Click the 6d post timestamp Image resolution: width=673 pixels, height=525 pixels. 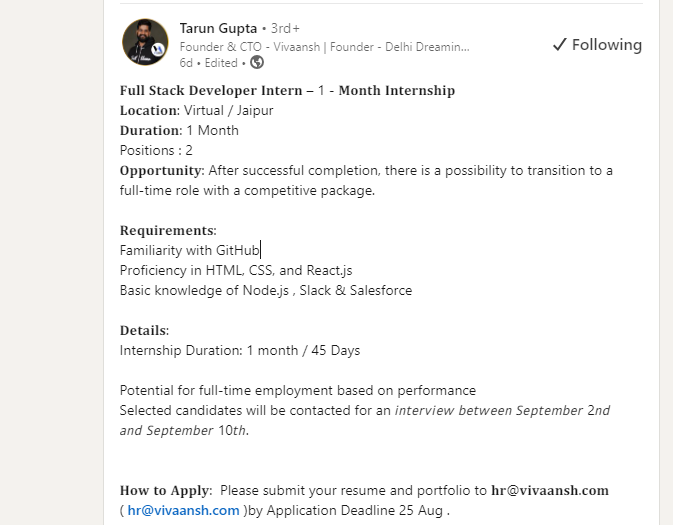pos(187,62)
